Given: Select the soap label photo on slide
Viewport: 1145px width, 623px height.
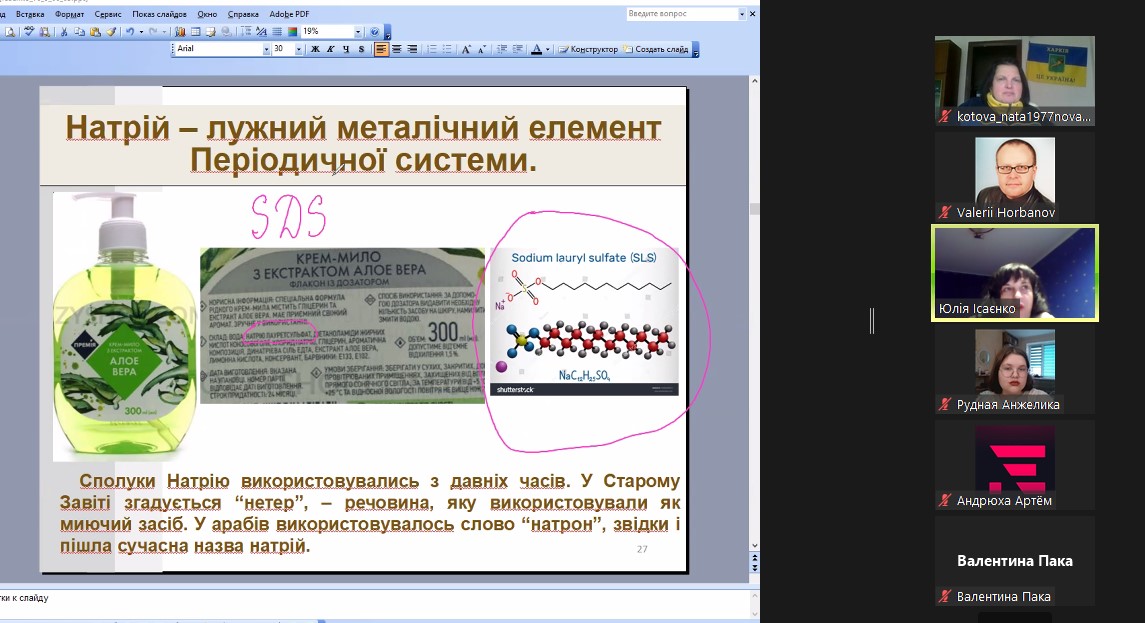Looking at the screenshot, I should tap(342, 326).
